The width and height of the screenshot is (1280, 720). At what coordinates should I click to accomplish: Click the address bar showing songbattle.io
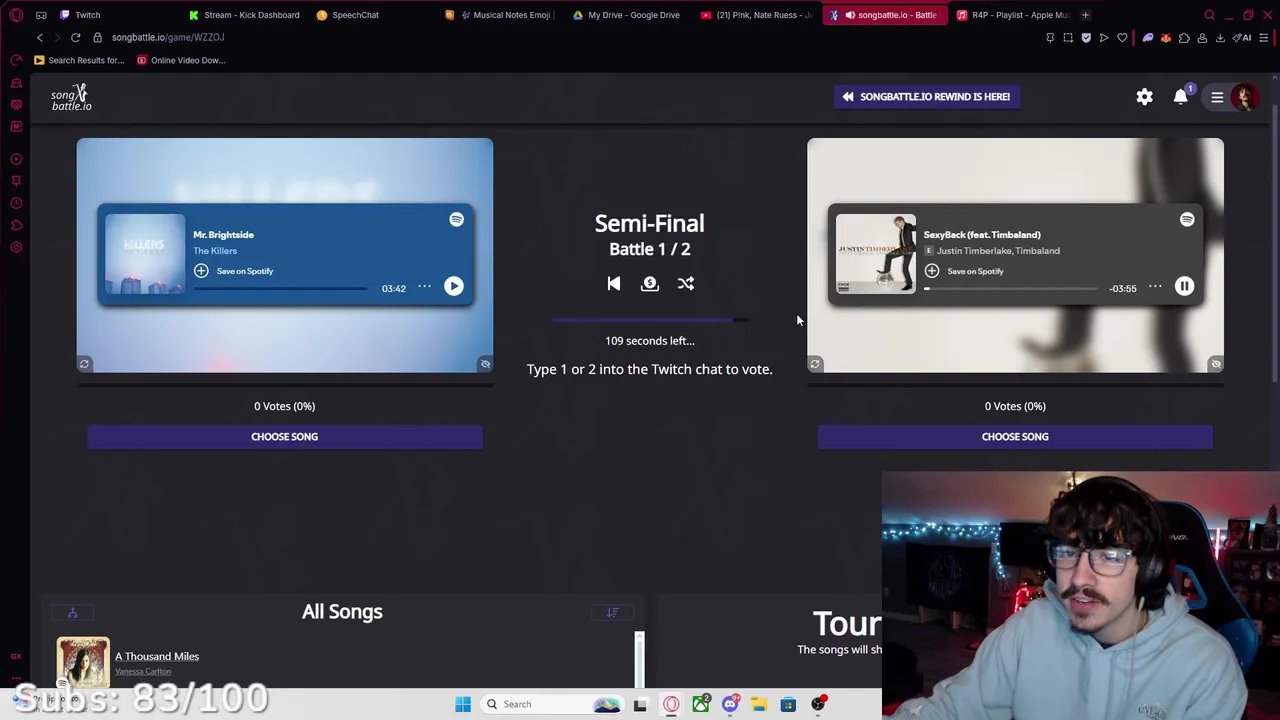pyautogui.click(x=167, y=38)
